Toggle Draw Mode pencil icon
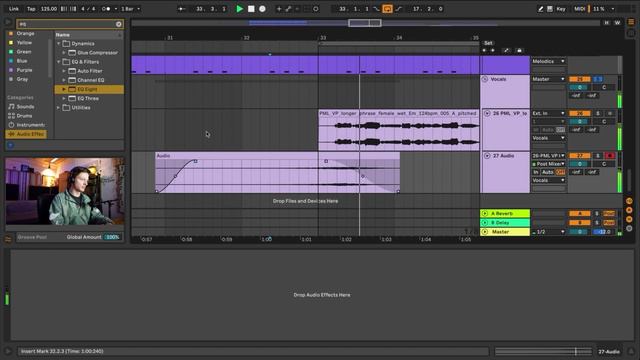Image resolution: width=640 pixels, height=360 pixels. 540,9
